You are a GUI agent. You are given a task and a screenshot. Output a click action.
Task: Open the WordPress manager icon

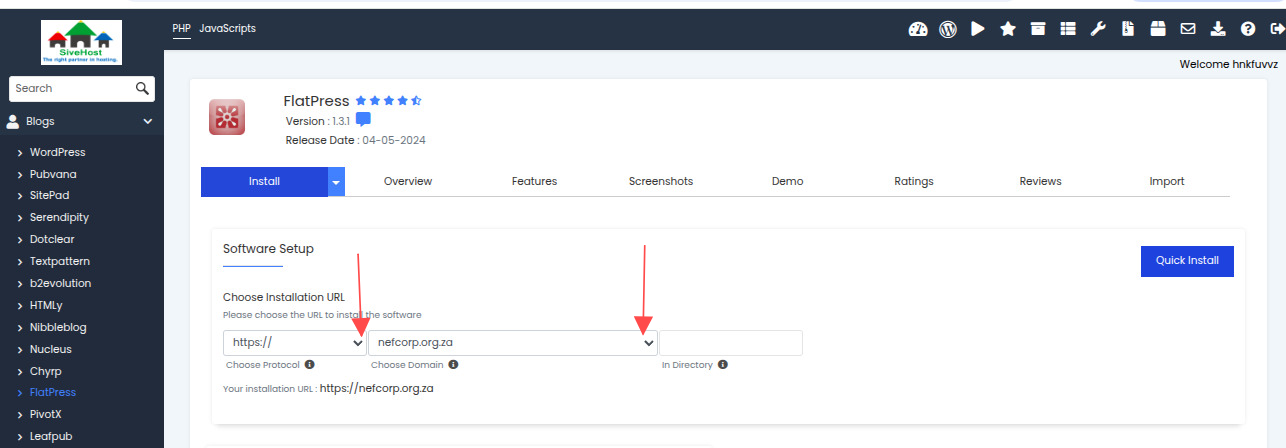[x=948, y=29]
